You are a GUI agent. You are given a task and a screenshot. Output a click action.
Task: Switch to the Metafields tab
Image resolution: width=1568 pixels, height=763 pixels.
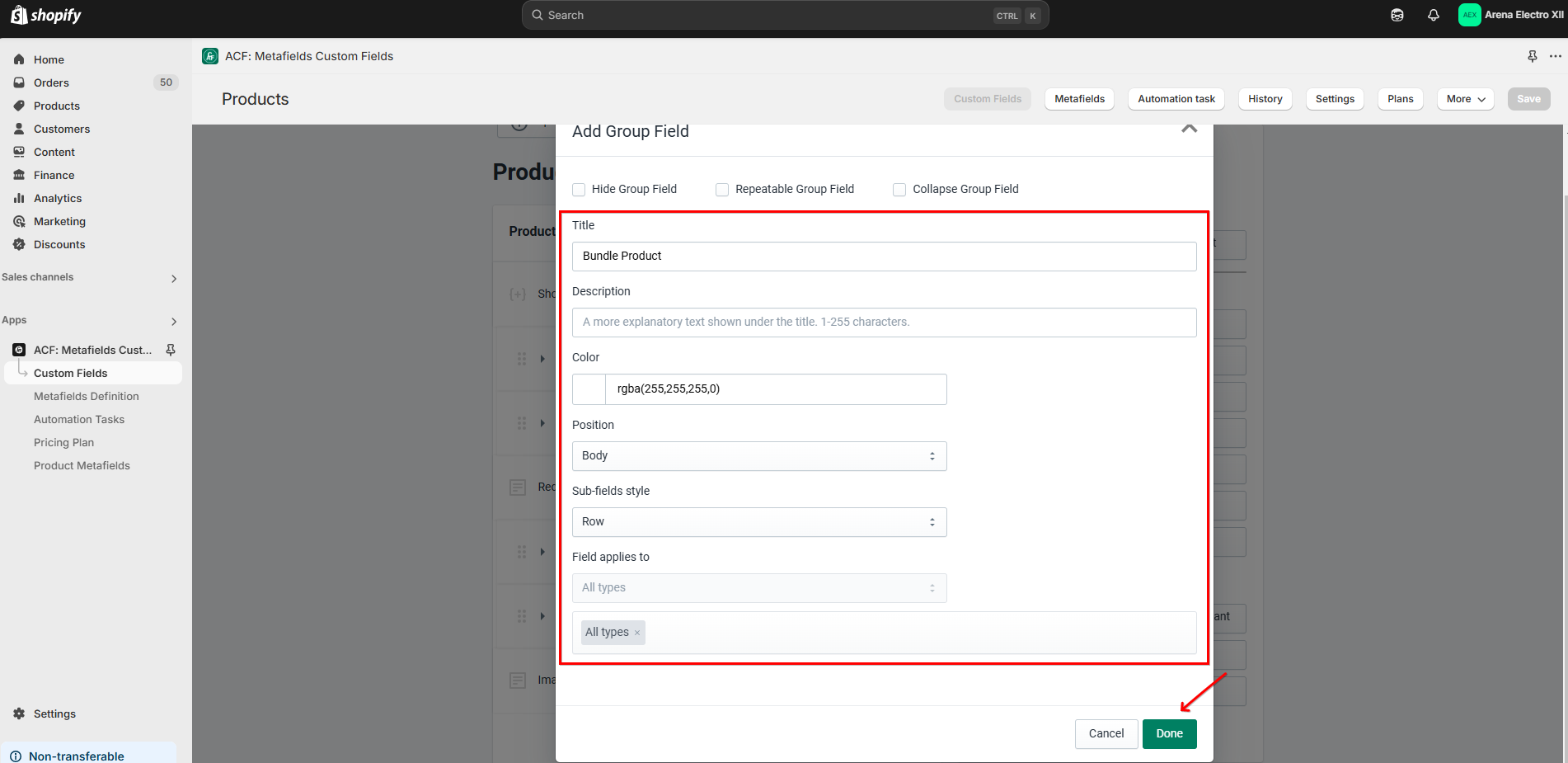[x=1079, y=99]
